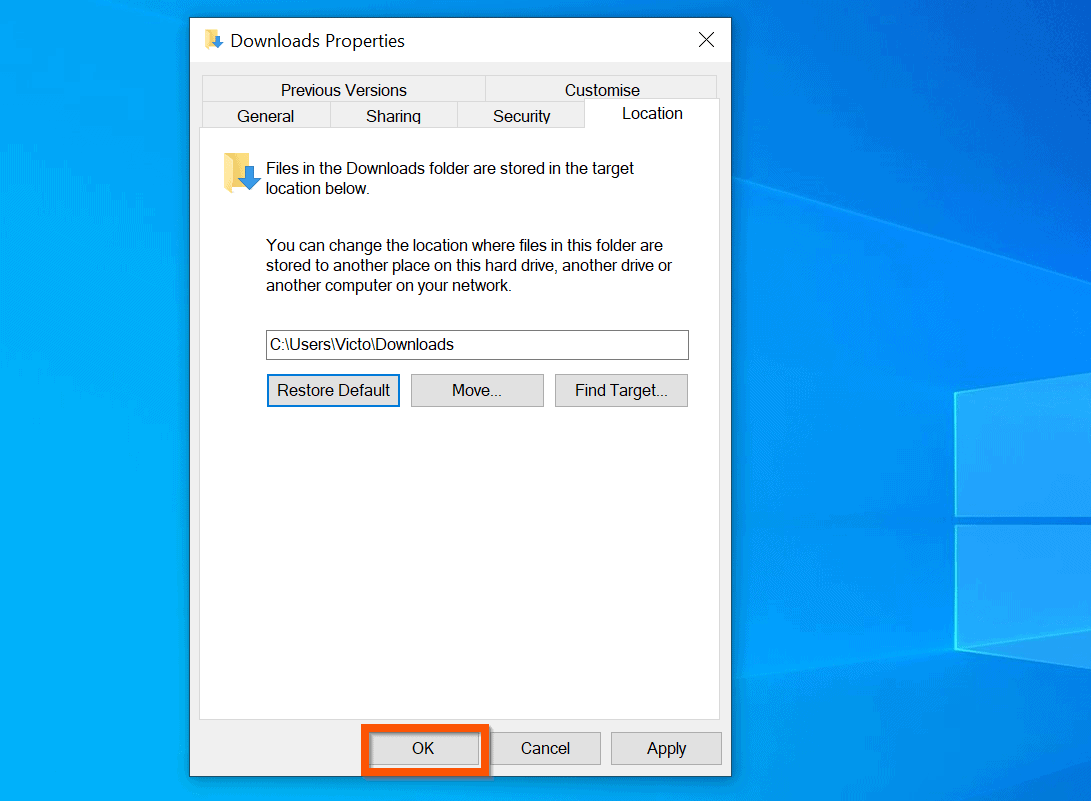Confirm changes with the OK button
Viewport: 1091px width, 801px height.
[x=423, y=748]
